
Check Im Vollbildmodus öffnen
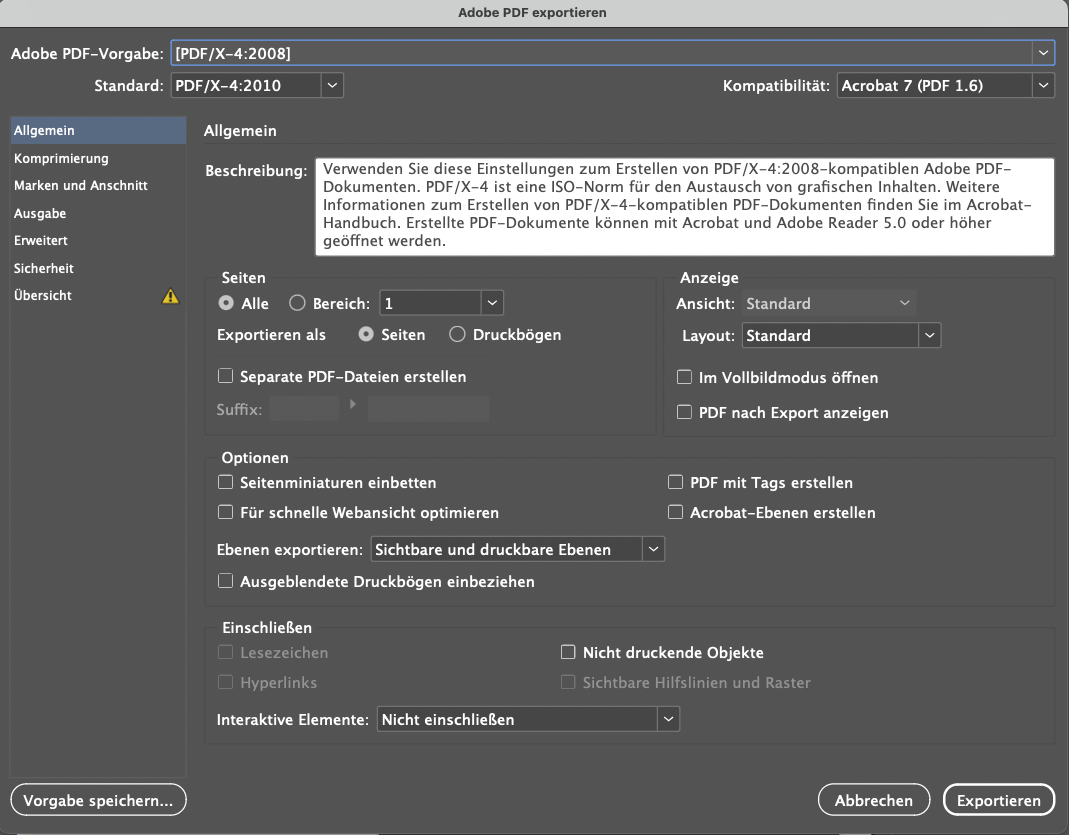pyautogui.click(x=684, y=377)
